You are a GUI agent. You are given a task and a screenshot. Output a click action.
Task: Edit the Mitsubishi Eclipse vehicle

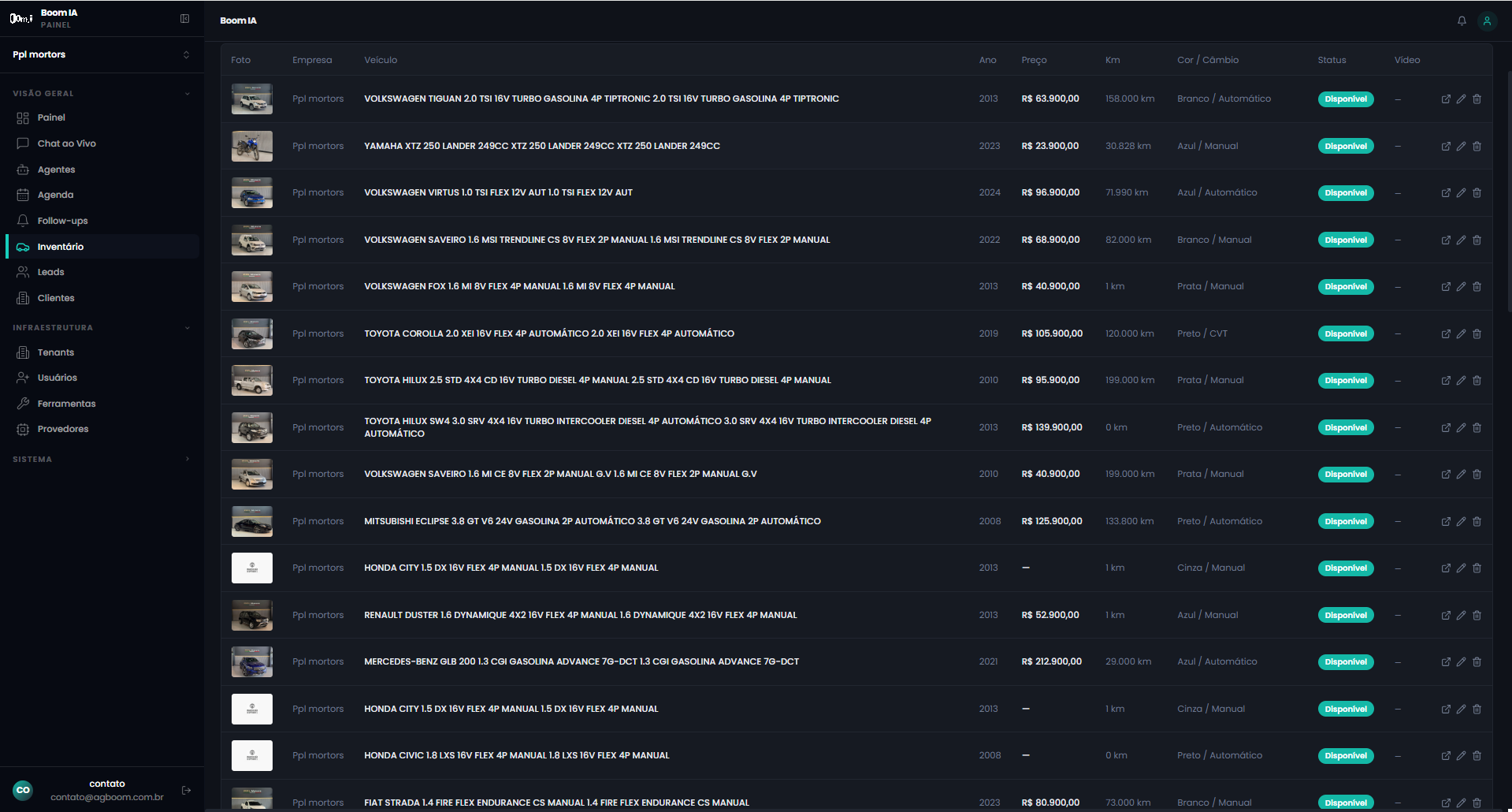[x=1461, y=521]
